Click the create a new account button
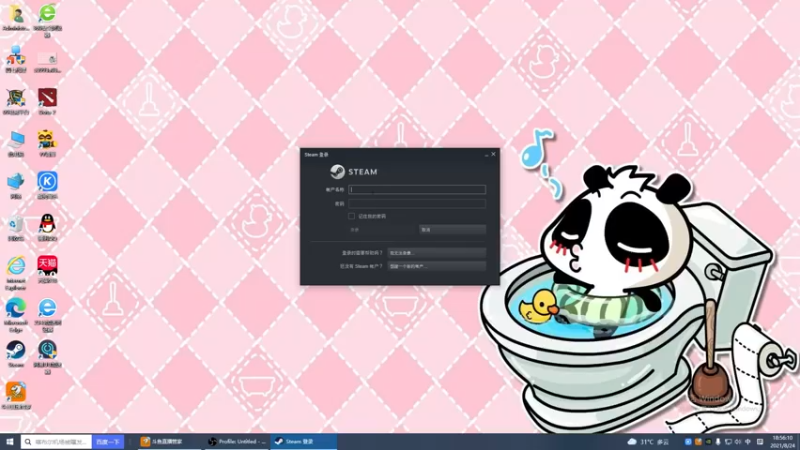Image resolution: width=800 pixels, height=450 pixels. [436, 266]
